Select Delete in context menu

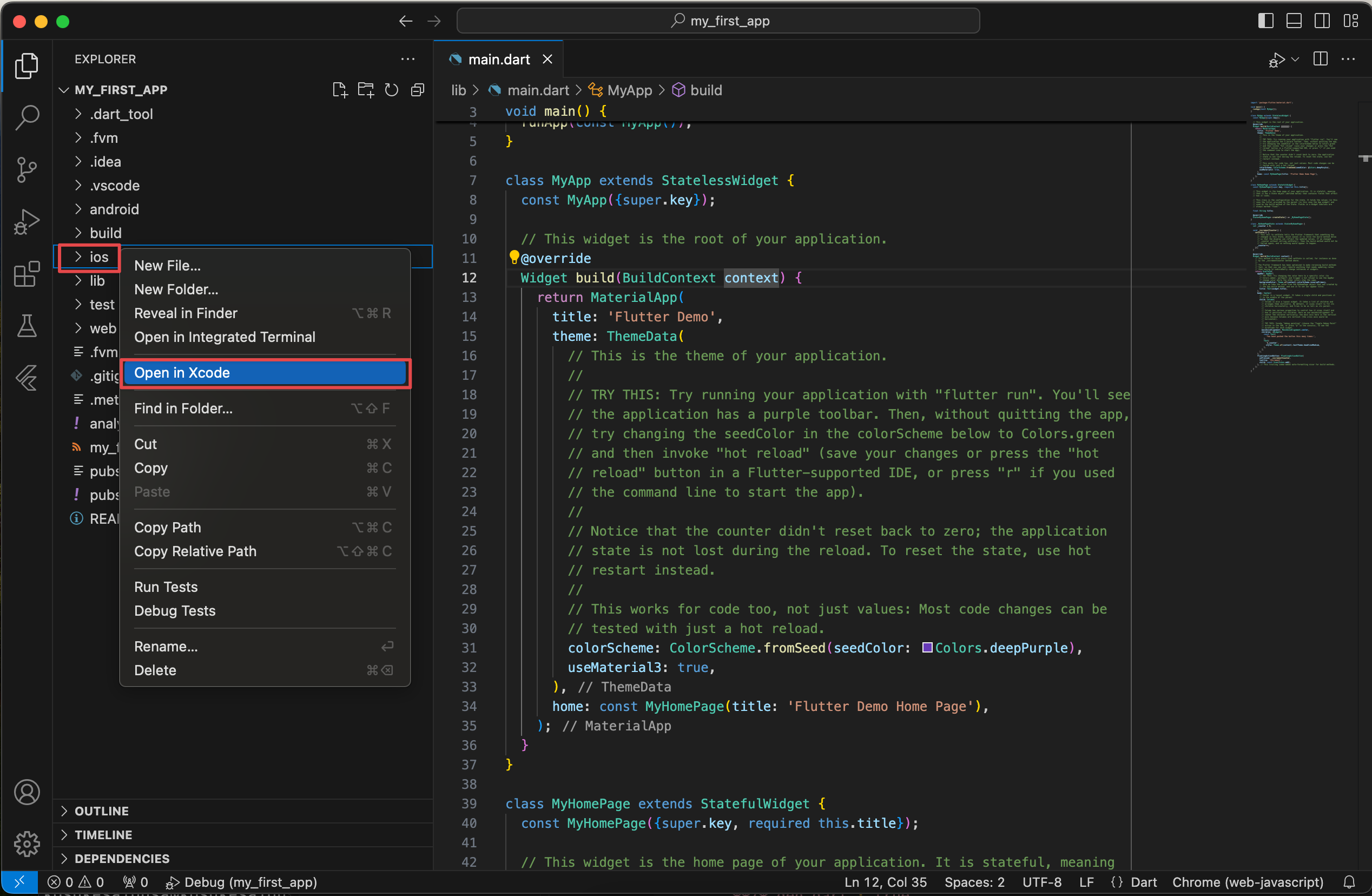(265, 670)
